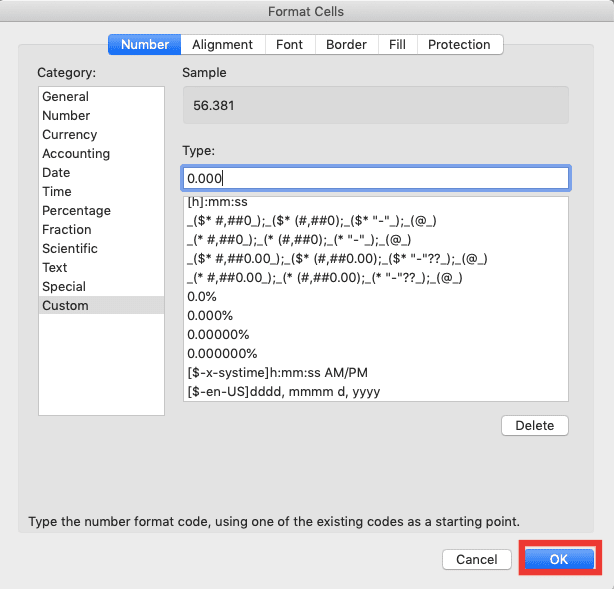
Task: Pick the Fraction category
Action: [x=101, y=229]
